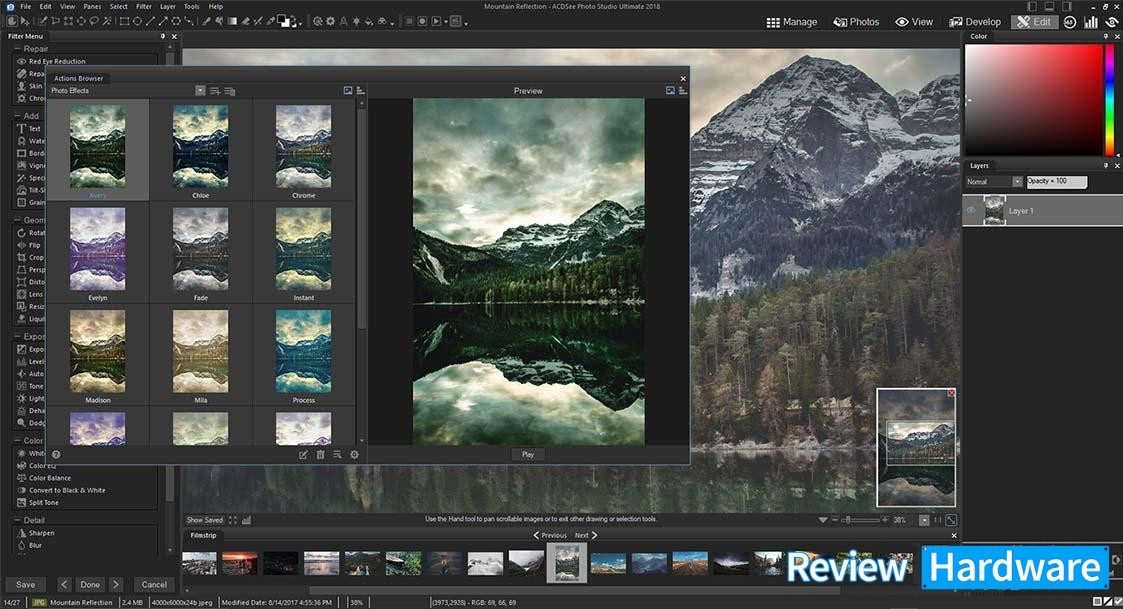
Task: Collapse the Add group
Action: [17, 115]
